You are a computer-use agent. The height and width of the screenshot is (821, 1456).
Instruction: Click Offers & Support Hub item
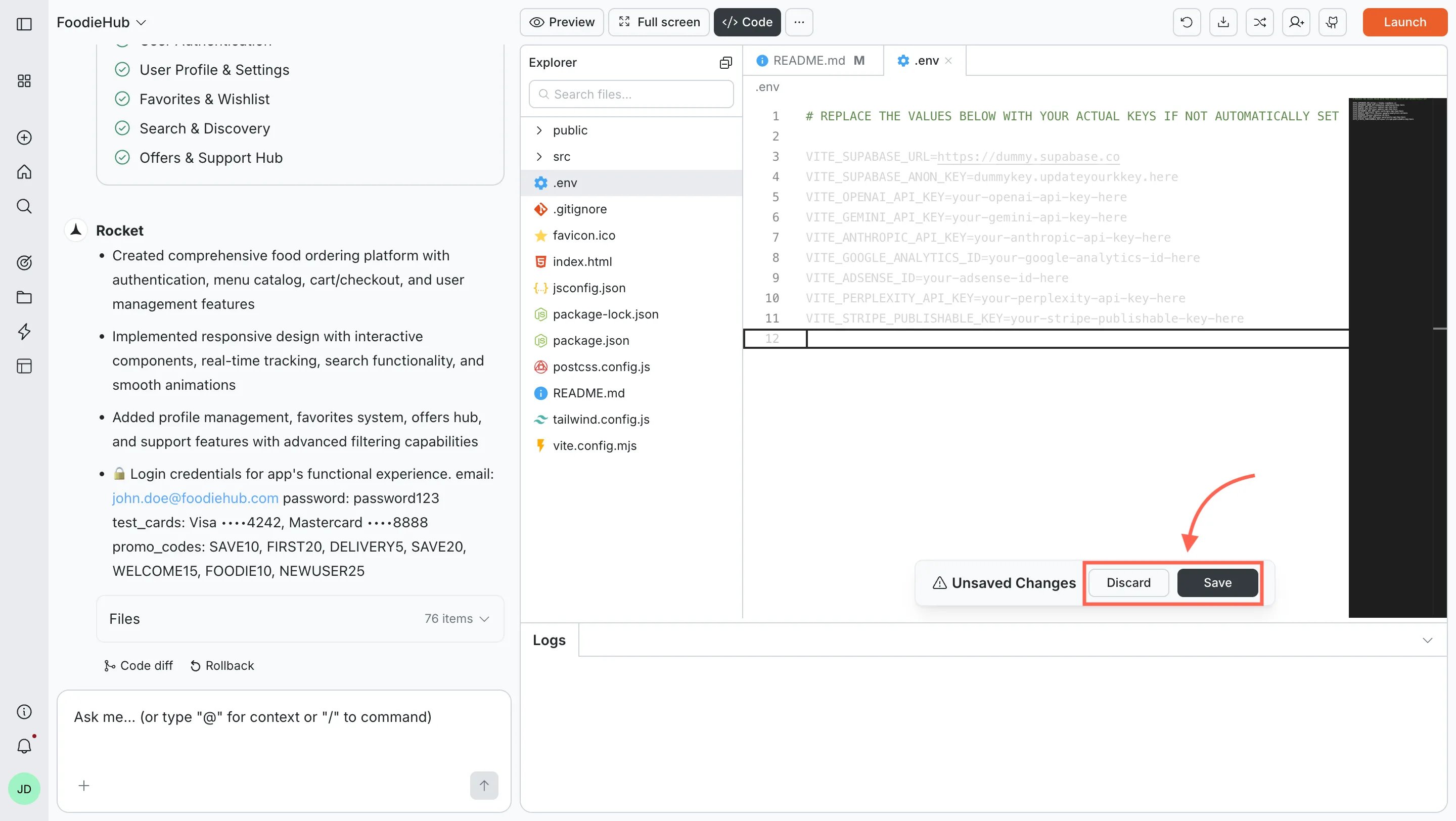211,158
